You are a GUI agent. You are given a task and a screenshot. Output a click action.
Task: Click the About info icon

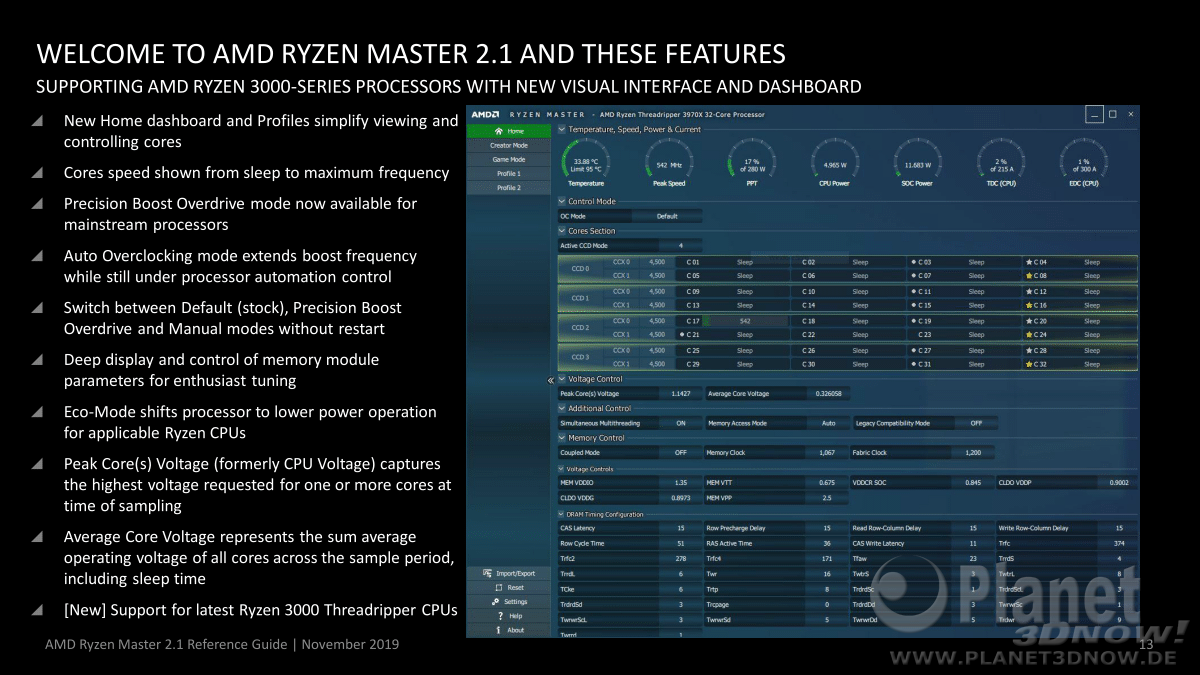pos(500,630)
